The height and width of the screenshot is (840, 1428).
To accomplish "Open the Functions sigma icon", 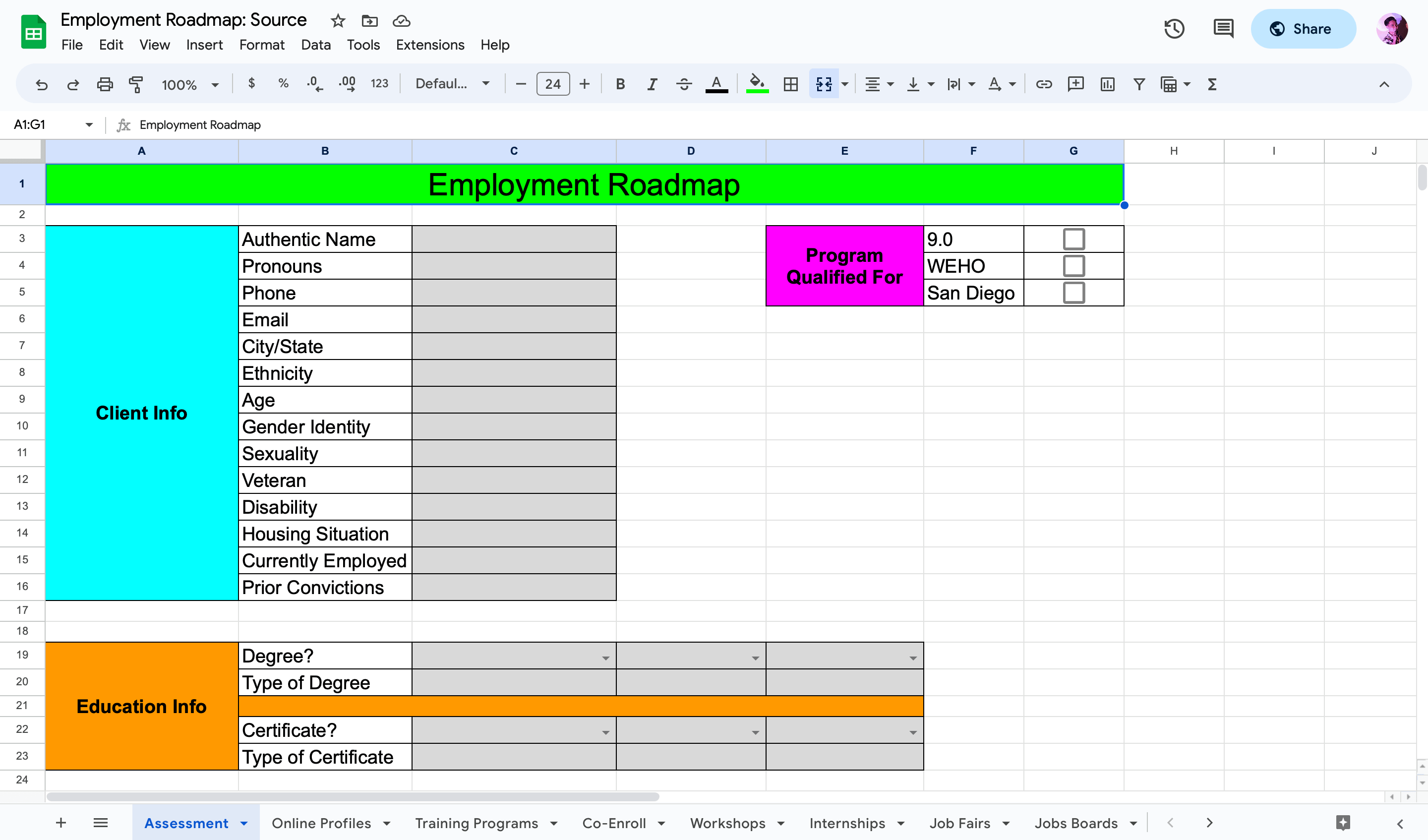I will coord(1212,84).
